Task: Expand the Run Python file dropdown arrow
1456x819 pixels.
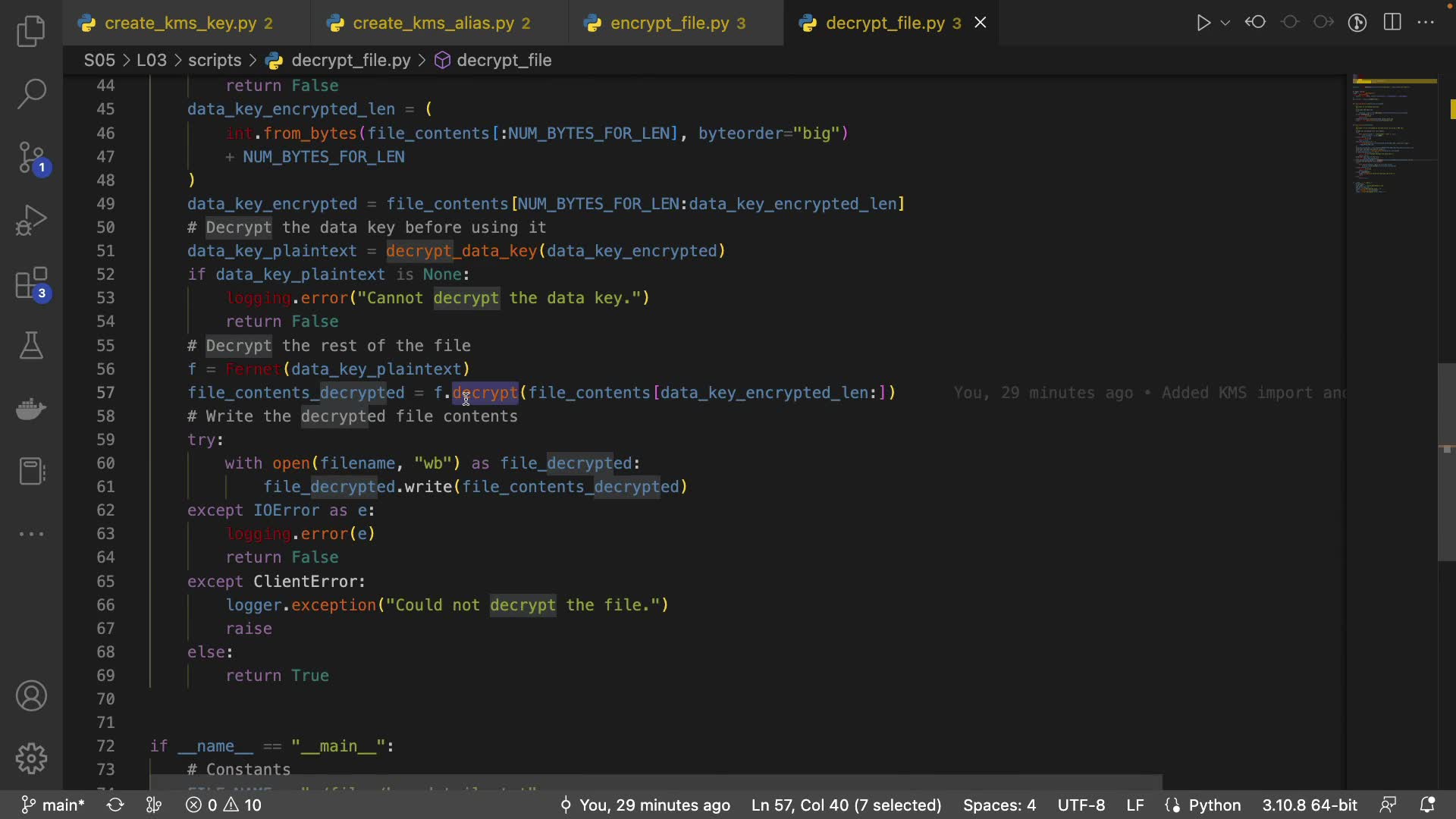Action: click(x=1225, y=23)
